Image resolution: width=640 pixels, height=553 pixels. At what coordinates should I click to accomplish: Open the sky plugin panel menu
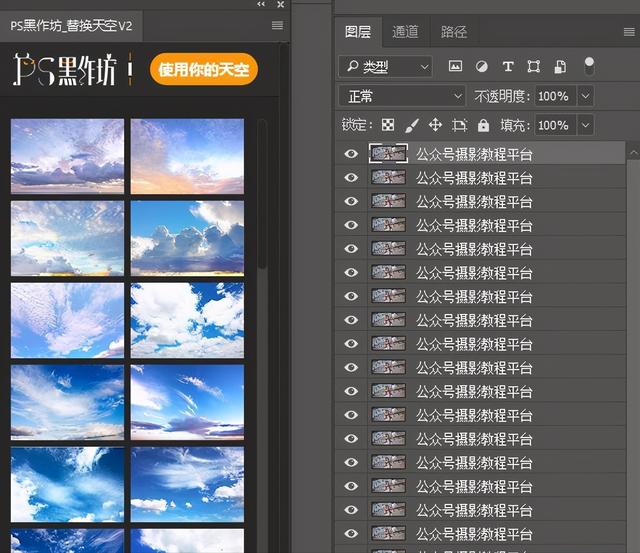(278, 25)
